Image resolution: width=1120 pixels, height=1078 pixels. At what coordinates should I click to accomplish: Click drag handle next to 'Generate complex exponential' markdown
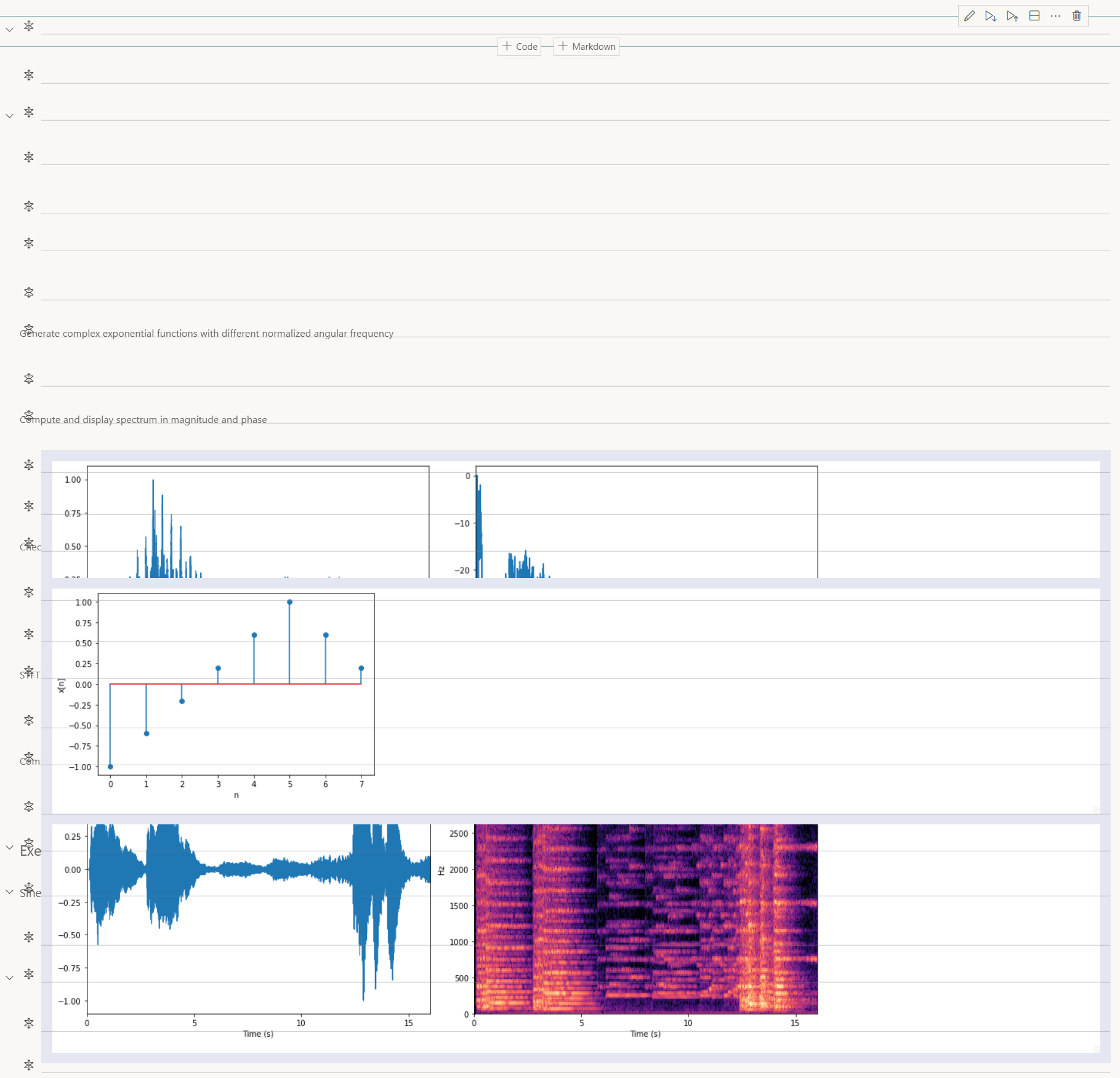pyautogui.click(x=29, y=328)
